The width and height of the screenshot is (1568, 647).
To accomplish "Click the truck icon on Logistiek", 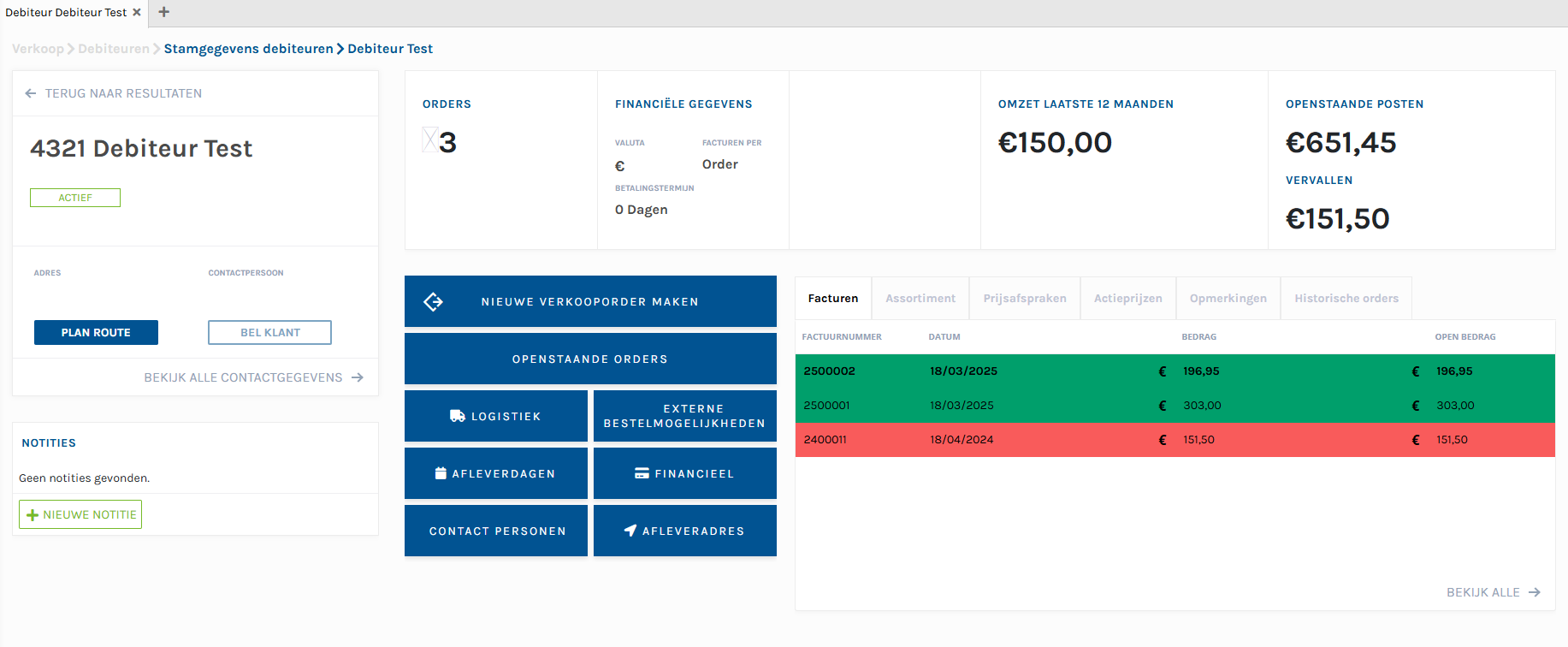I will click(458, 416).
